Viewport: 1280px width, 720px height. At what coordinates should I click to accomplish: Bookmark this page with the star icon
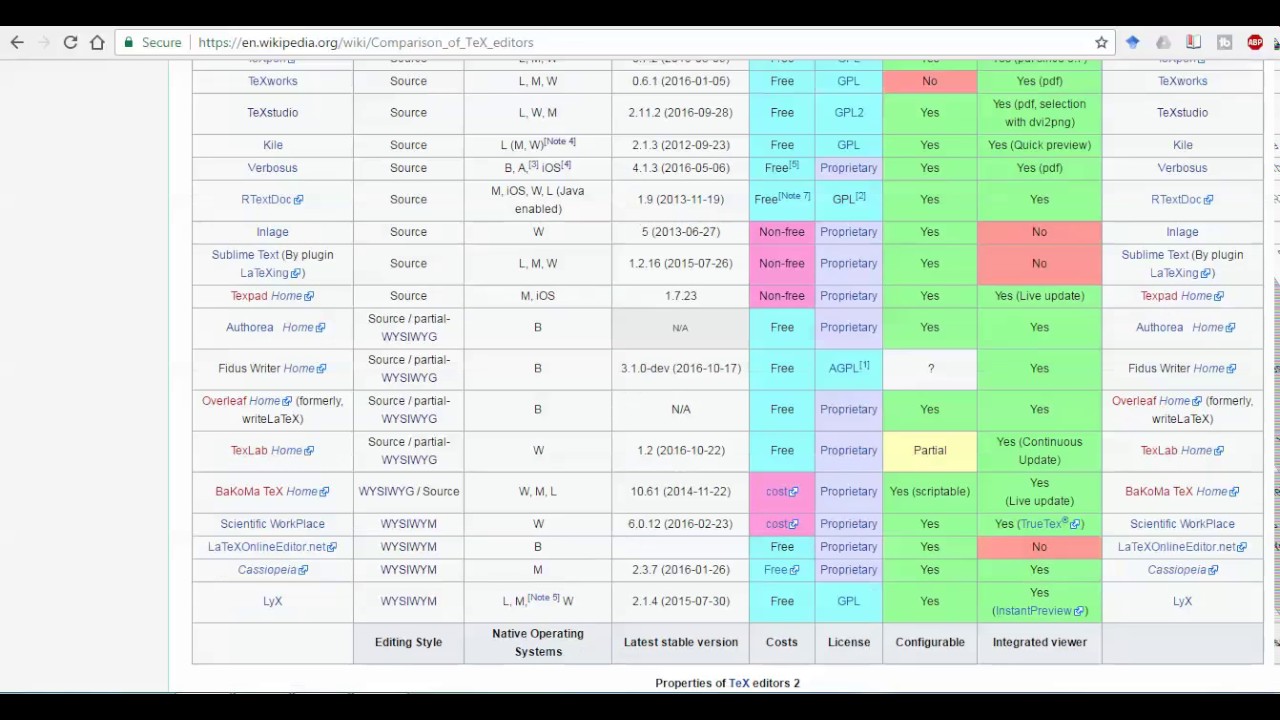tap(1101, 42)
